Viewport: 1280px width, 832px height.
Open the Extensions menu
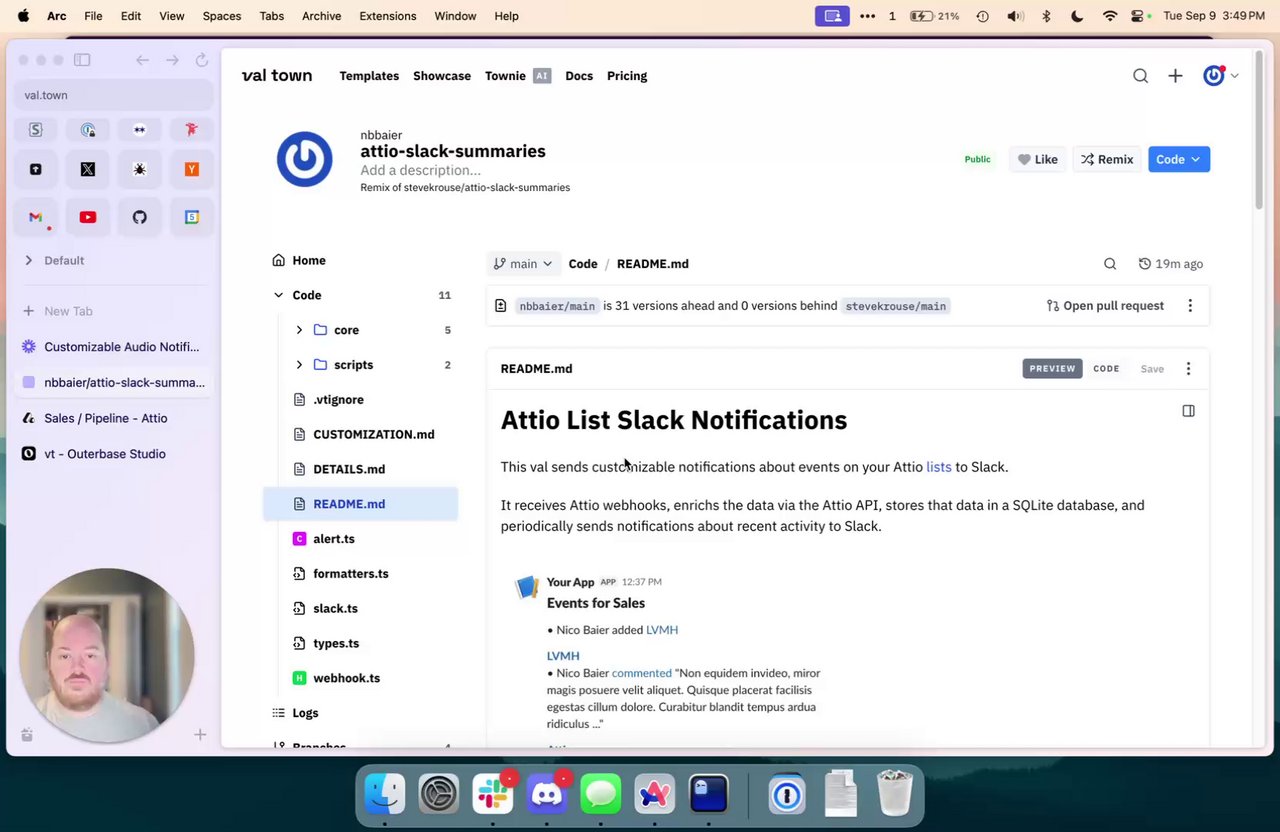click(387, 16)
